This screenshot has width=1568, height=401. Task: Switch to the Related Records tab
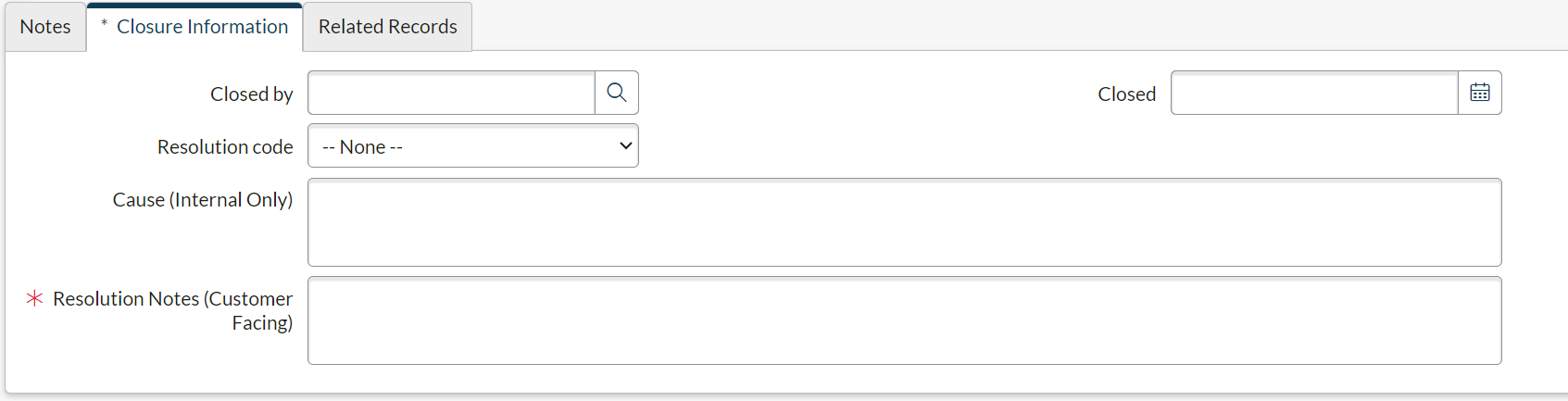[388, 27]
